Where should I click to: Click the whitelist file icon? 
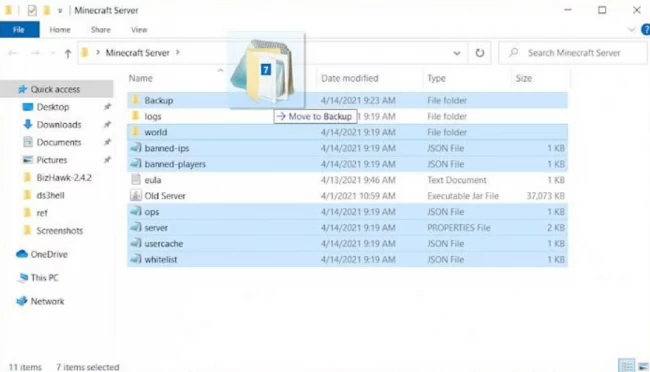(x=135, y=259)
